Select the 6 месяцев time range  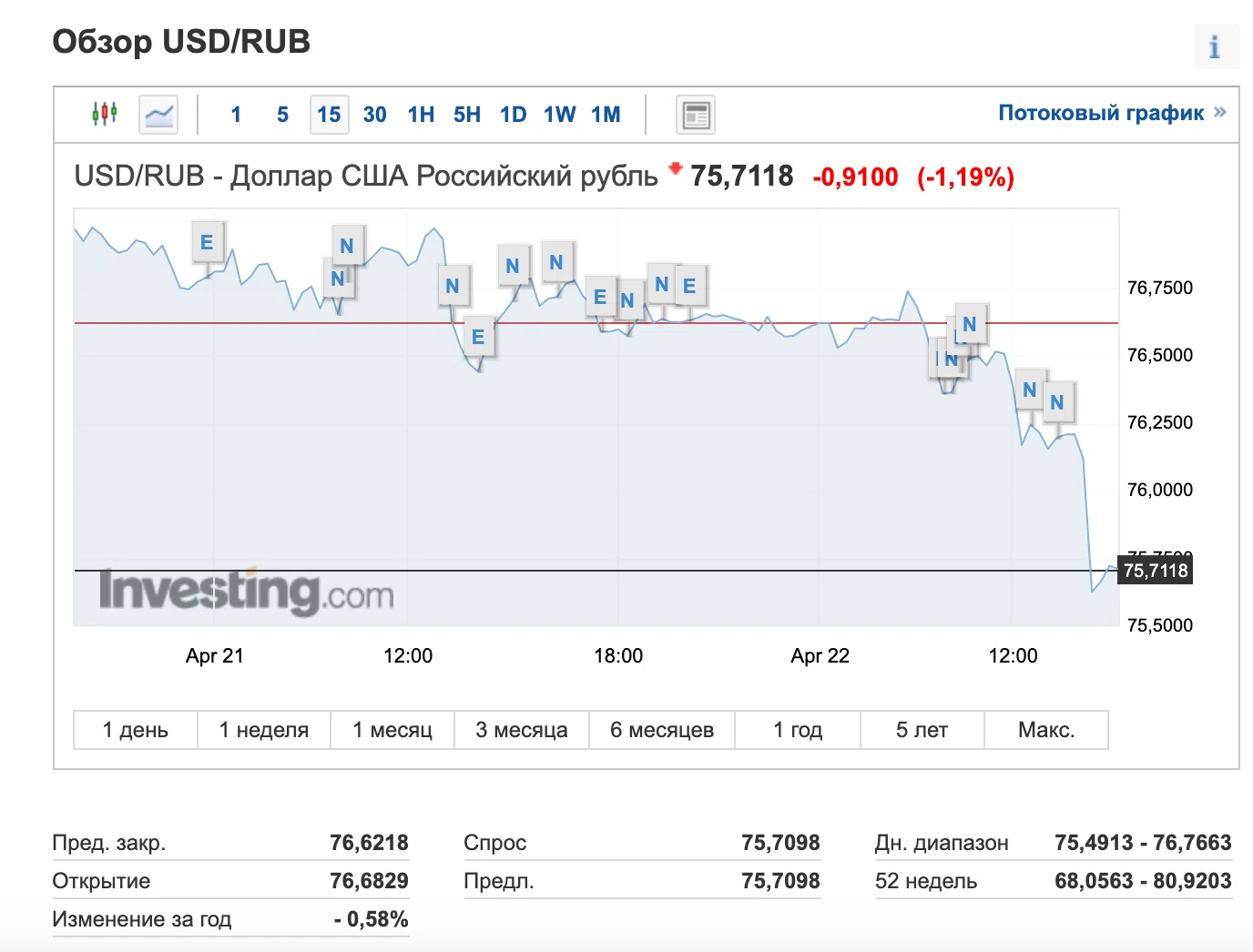click(x=661, y=730)
